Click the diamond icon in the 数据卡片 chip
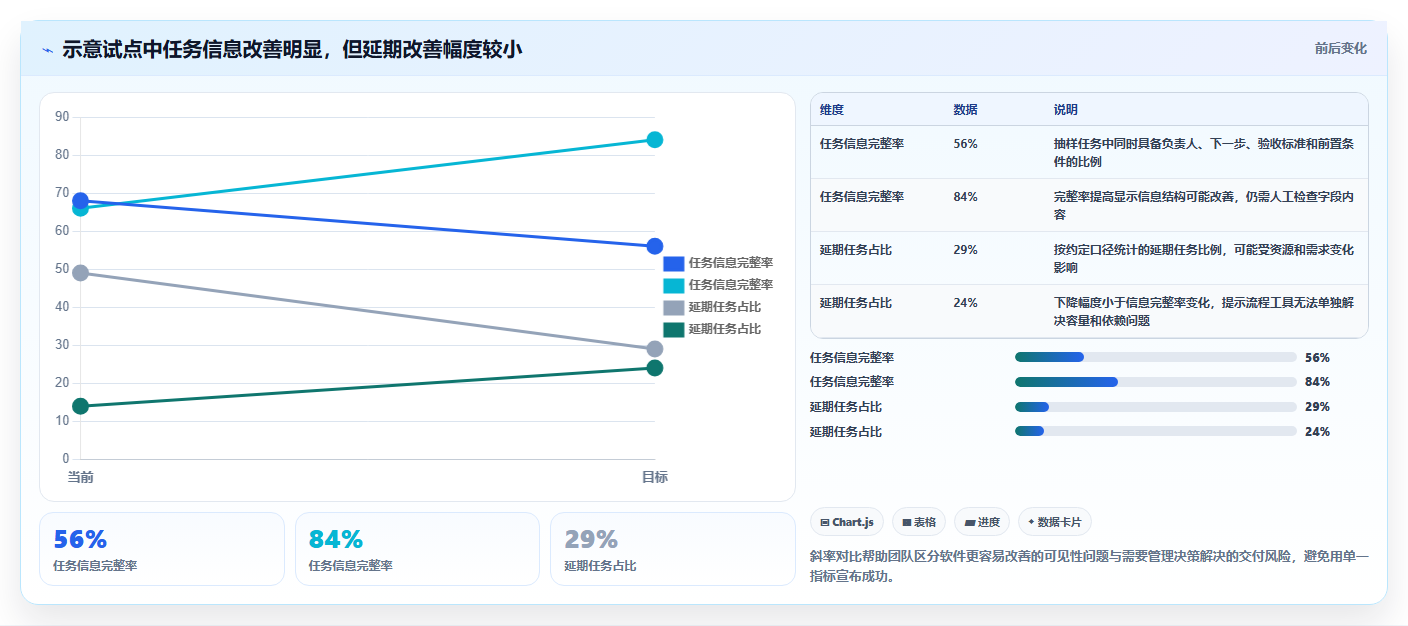The image size is (1408, 626). click(1031, 522)
